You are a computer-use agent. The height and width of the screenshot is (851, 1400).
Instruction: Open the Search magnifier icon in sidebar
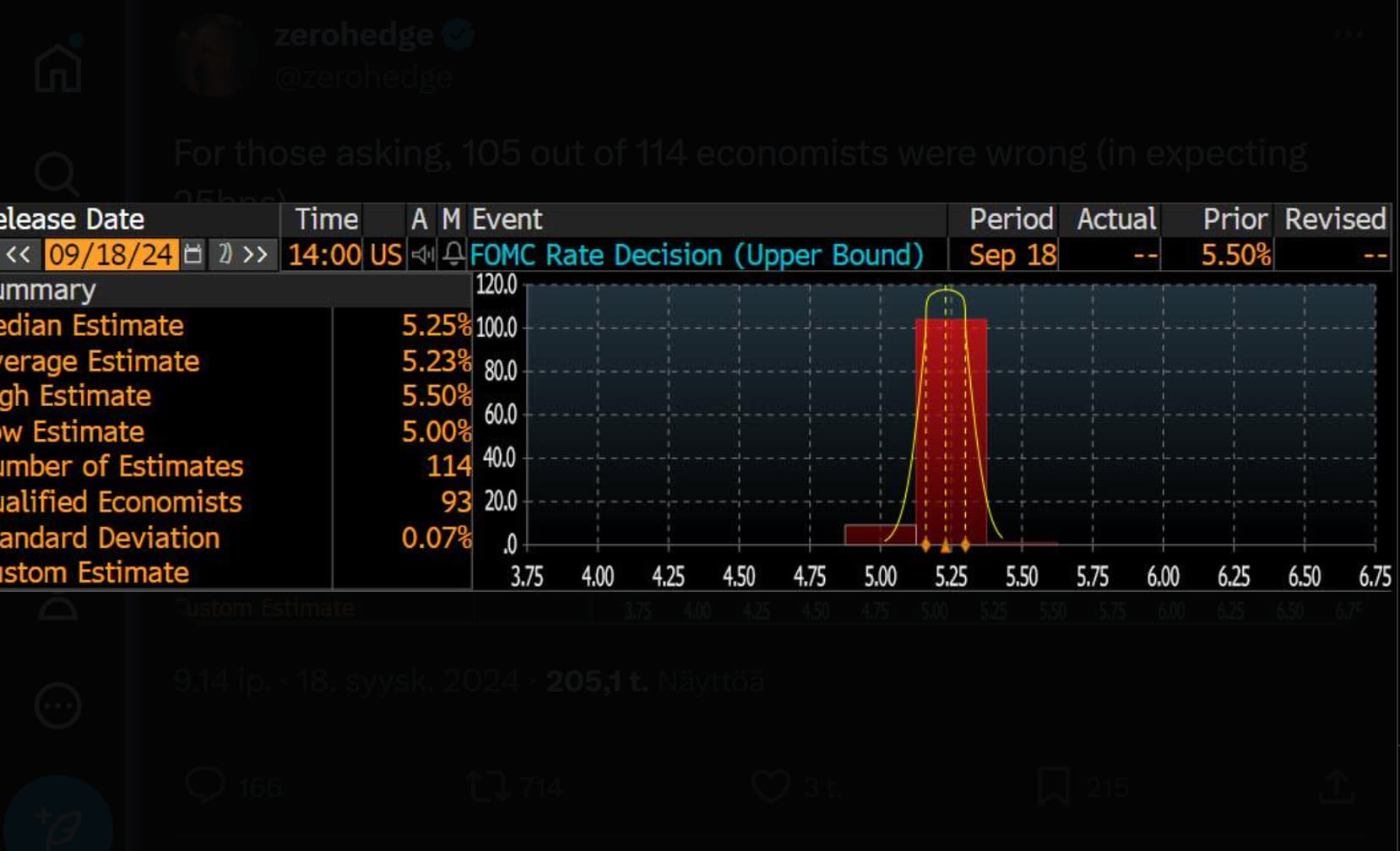pos(57,174)
